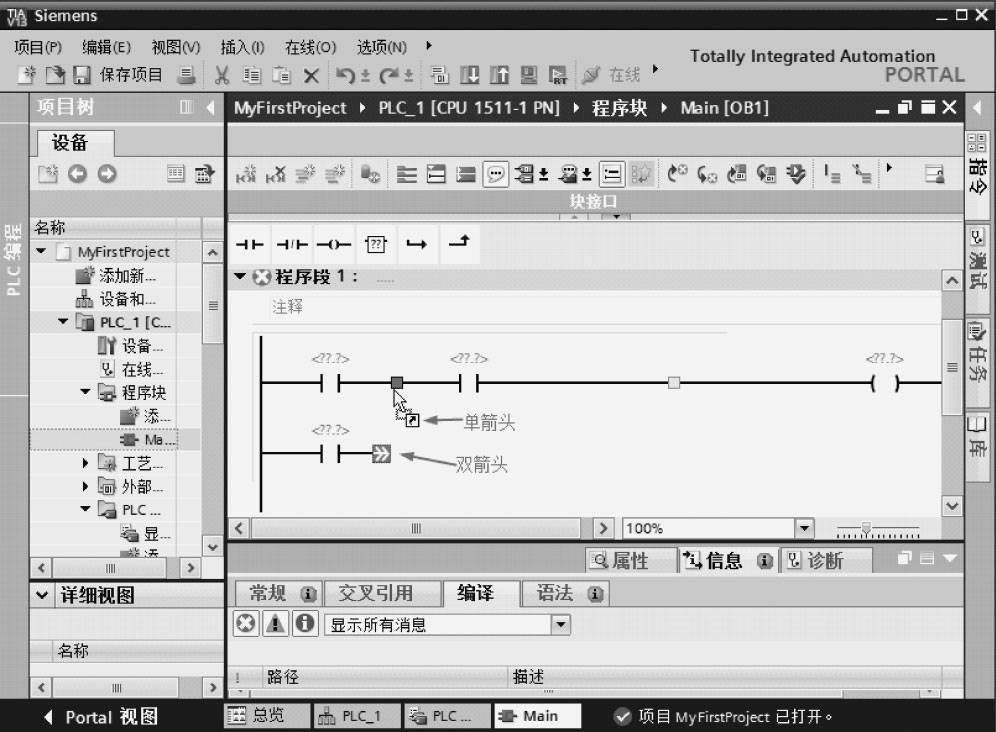
Task: Click the Download to device icon
Action: (x=469, y=76)
